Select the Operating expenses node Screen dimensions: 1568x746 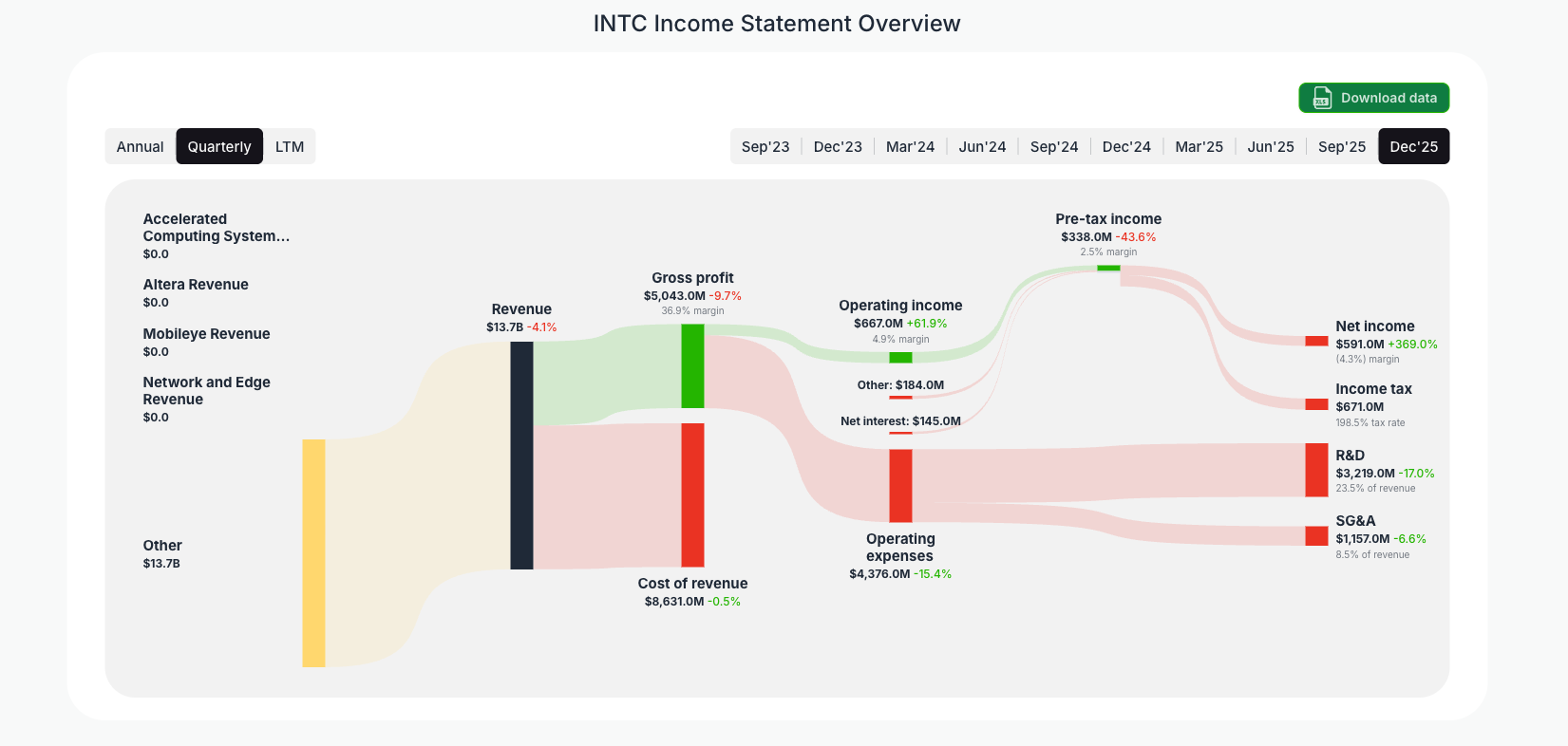[900, 484]
